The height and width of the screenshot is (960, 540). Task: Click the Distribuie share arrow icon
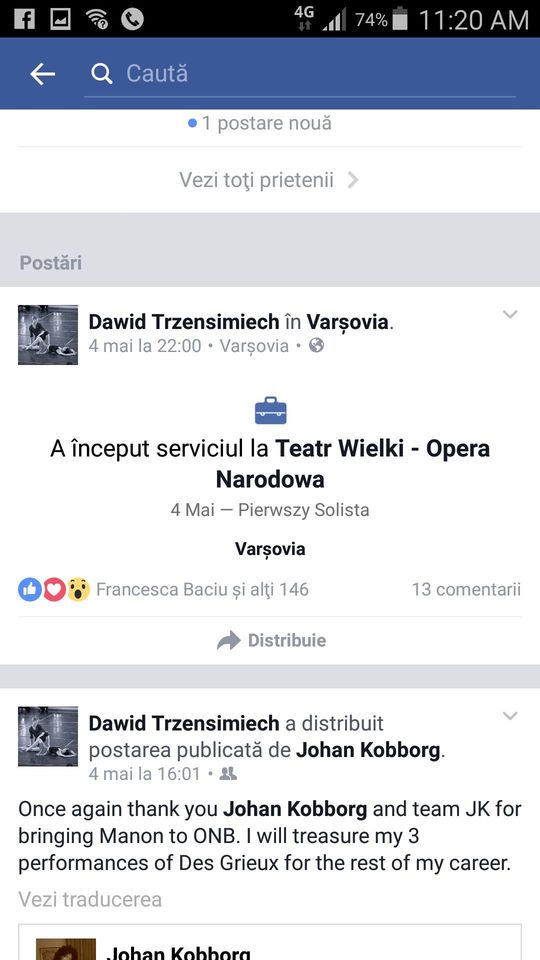(229, 641)
